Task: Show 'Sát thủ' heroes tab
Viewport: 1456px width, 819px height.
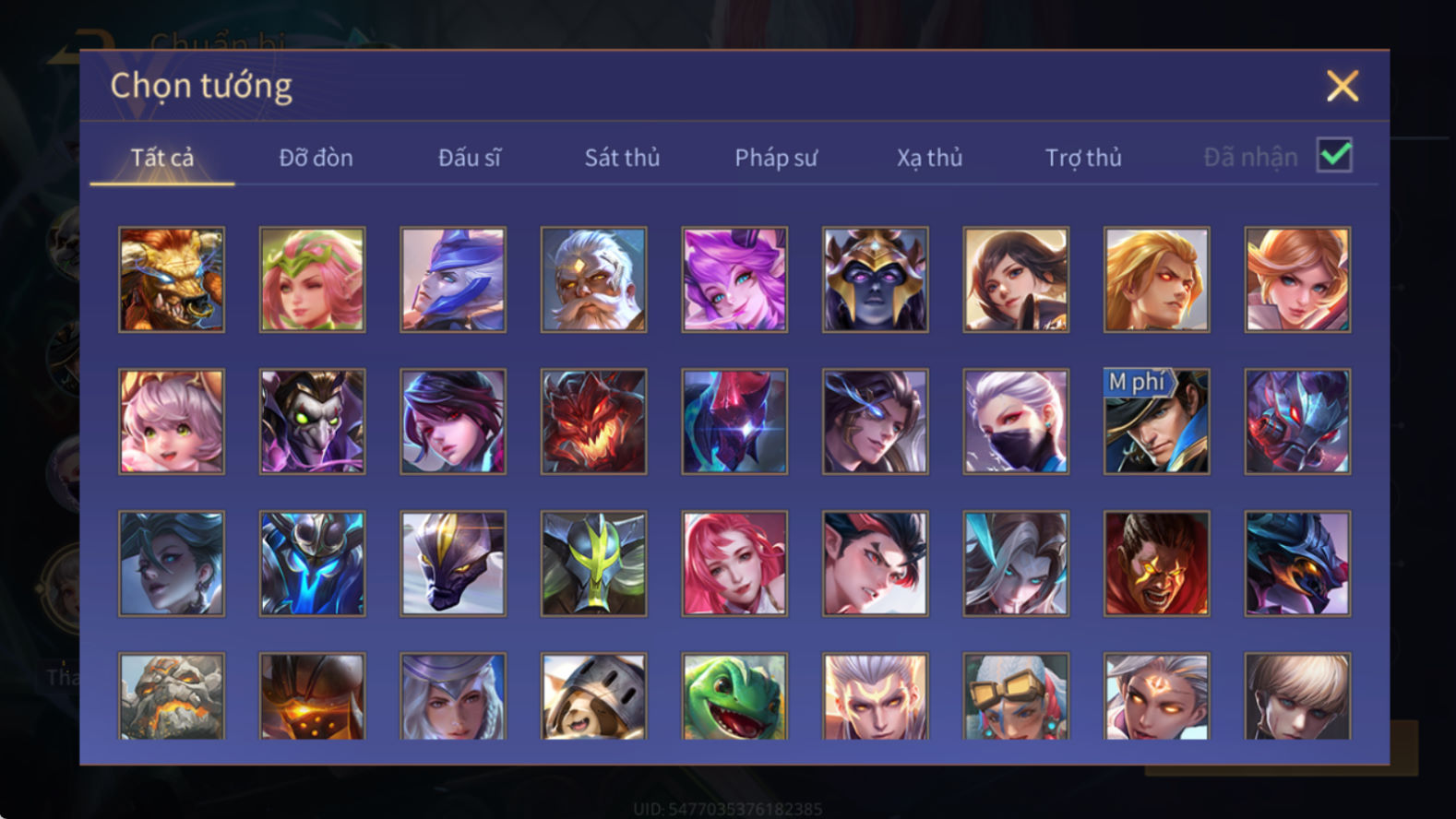Action: 622,158
